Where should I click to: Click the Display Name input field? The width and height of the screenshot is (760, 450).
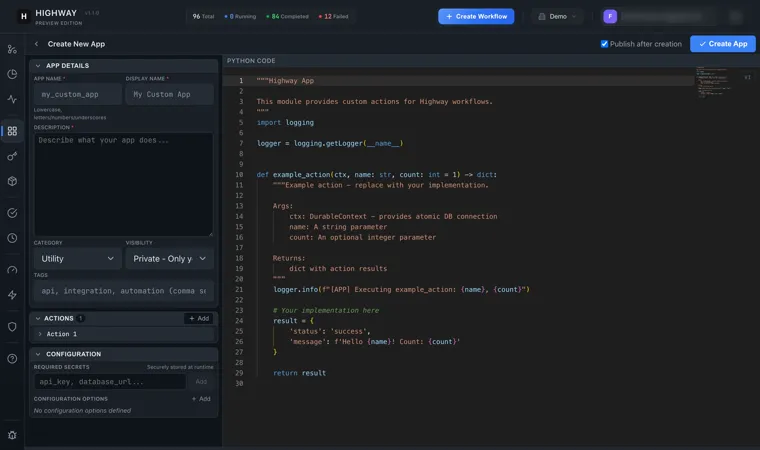click(x=170, y=95)
